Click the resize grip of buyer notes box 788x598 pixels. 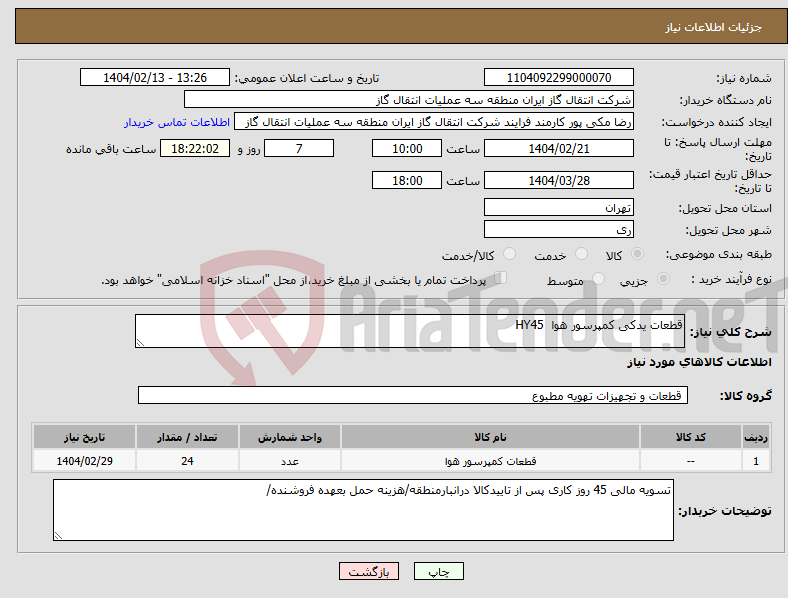tap(58, 536)
